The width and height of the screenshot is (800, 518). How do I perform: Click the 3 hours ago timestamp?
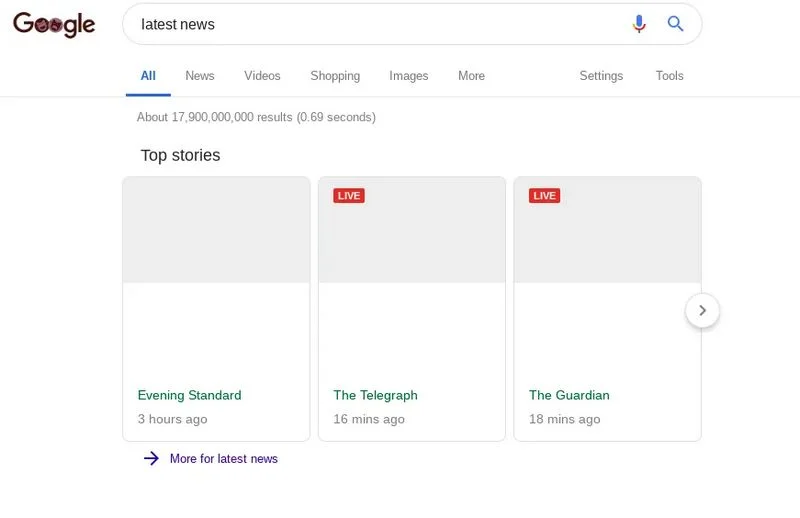coord(172,419)
